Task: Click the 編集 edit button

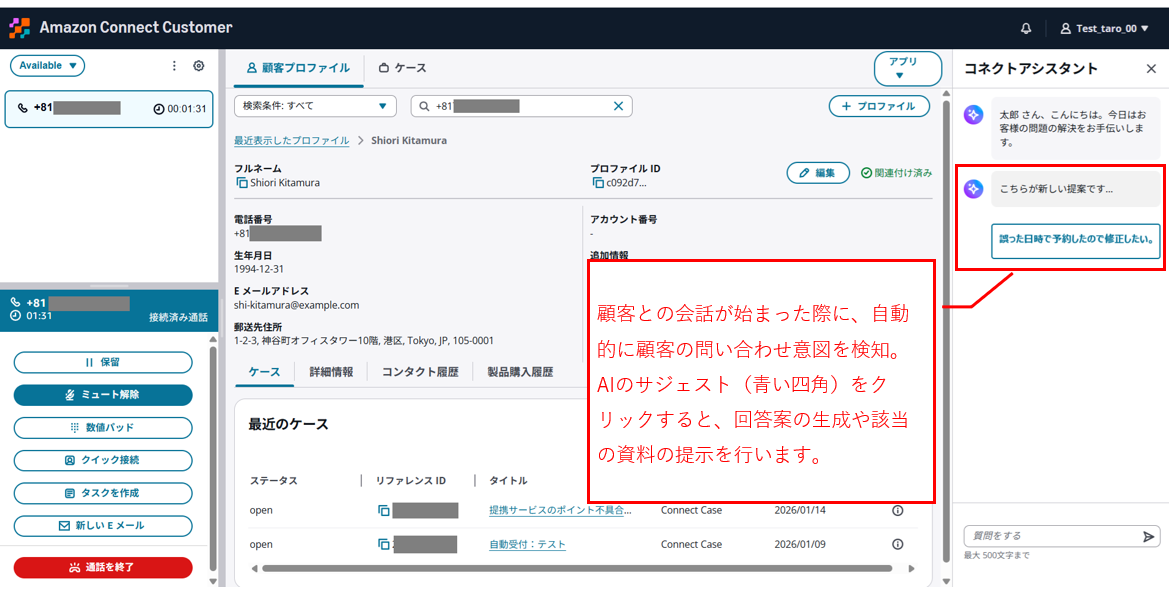Action: pos(818,172)
